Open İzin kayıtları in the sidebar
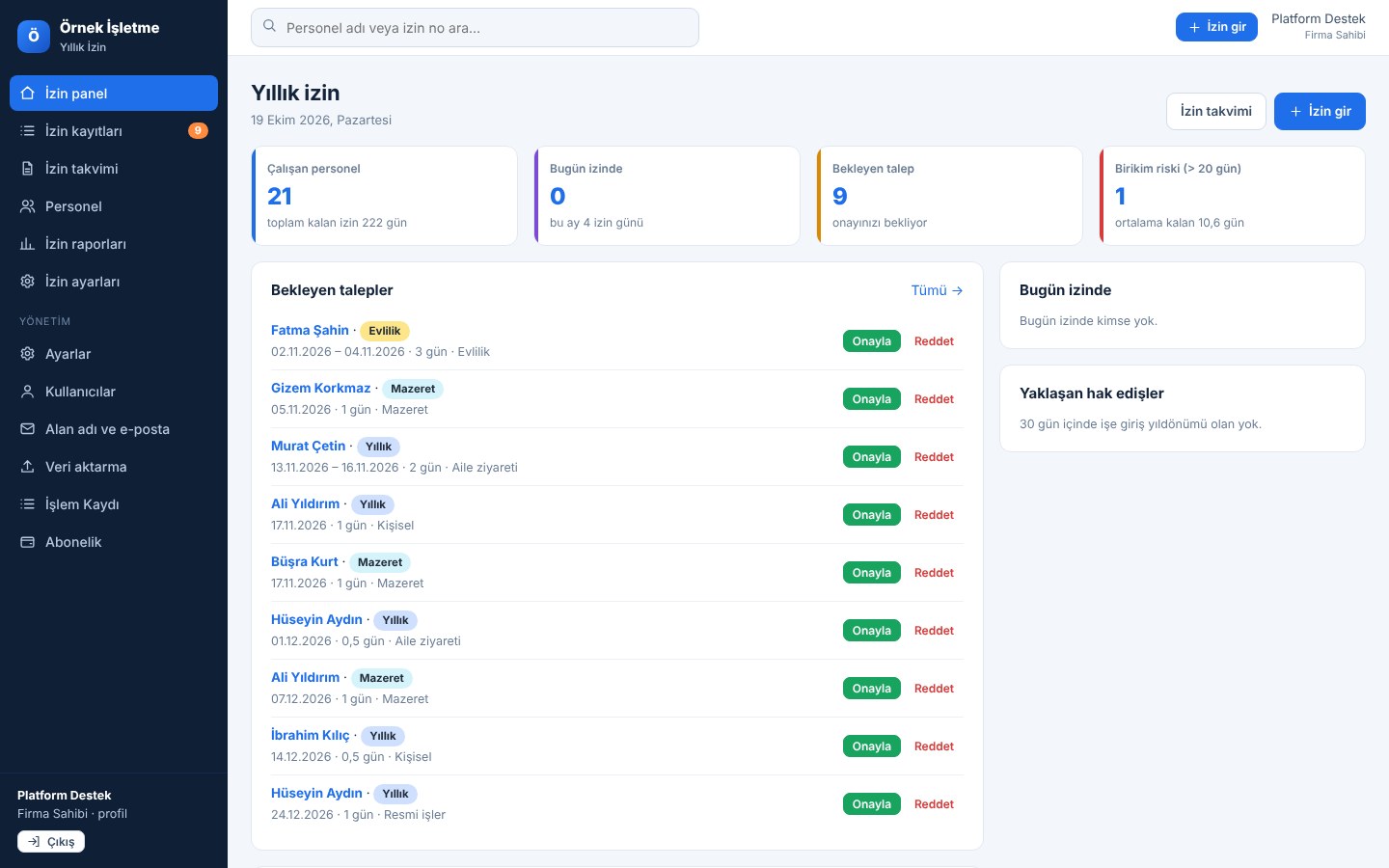Viewport: 1389px width, 868px height. point(114,131)
